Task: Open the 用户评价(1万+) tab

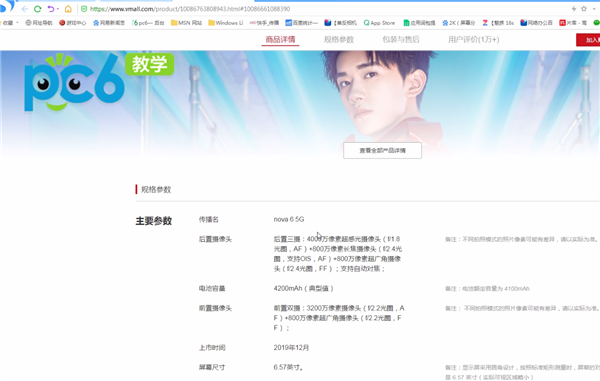Action: click(x=473, y=39)
